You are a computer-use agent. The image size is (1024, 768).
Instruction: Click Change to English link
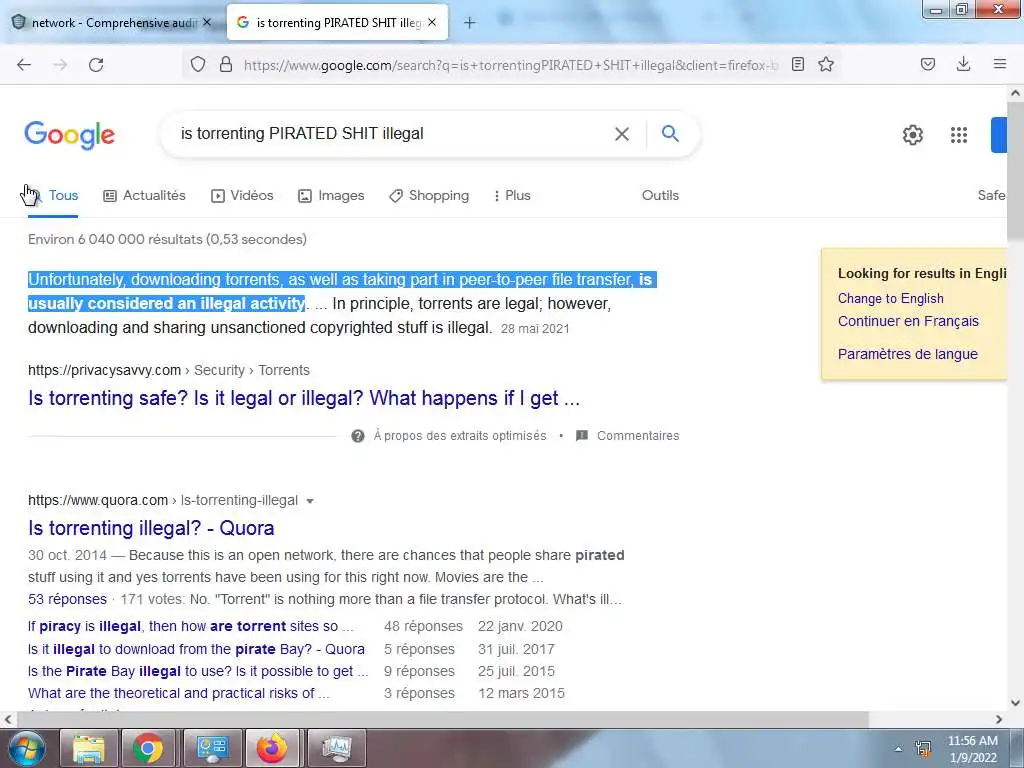click(x=891, y=298)
